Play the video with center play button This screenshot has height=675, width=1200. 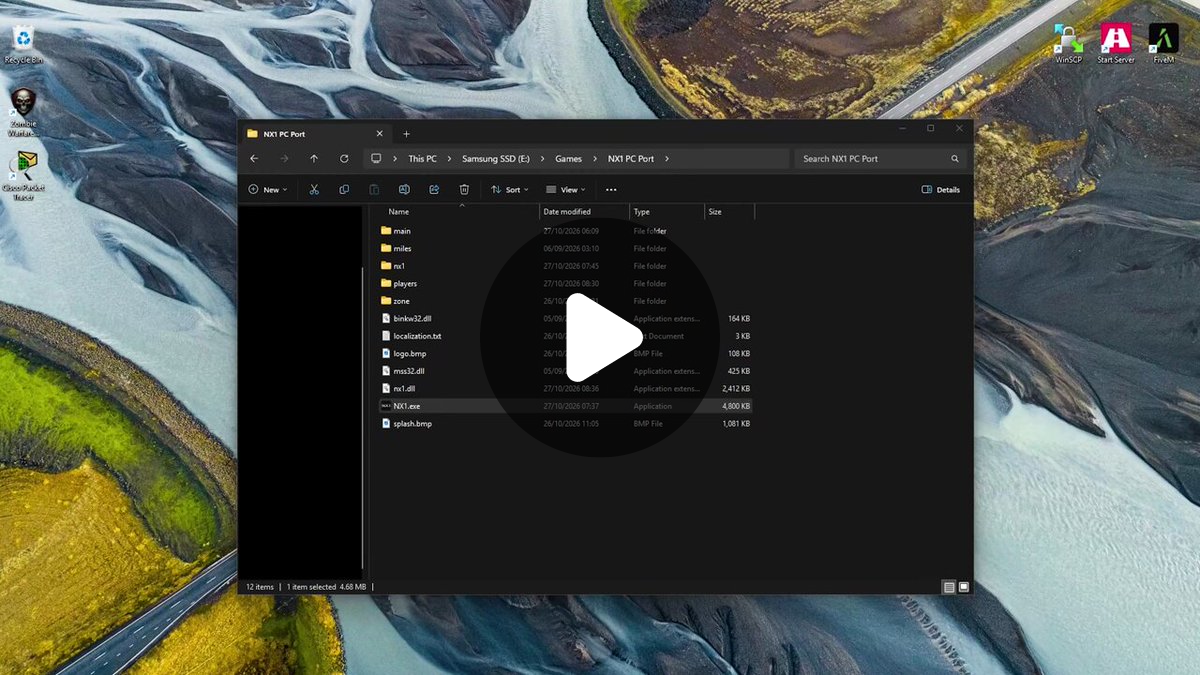pyautogui.click(x=600, y=338)
